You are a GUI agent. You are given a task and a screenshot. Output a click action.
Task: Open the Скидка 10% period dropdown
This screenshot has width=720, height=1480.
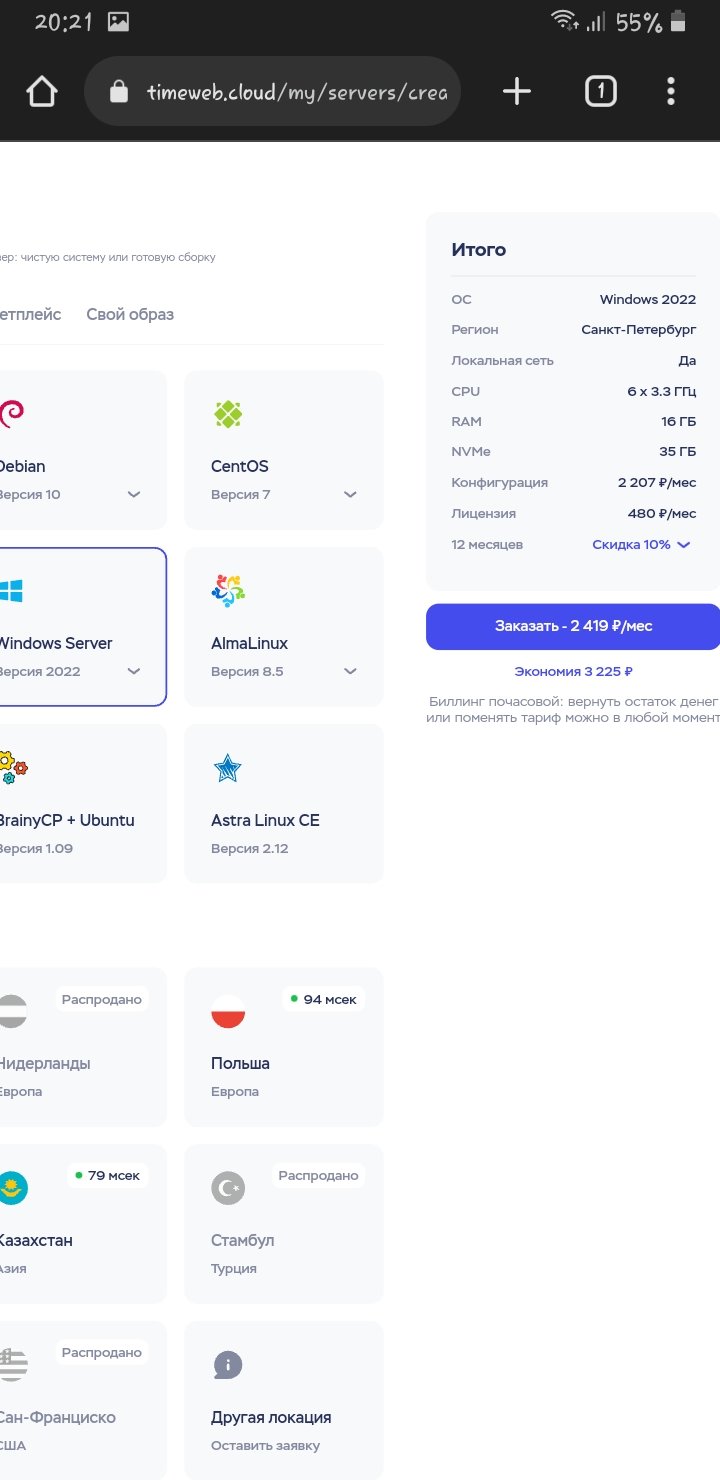point(641,545)
